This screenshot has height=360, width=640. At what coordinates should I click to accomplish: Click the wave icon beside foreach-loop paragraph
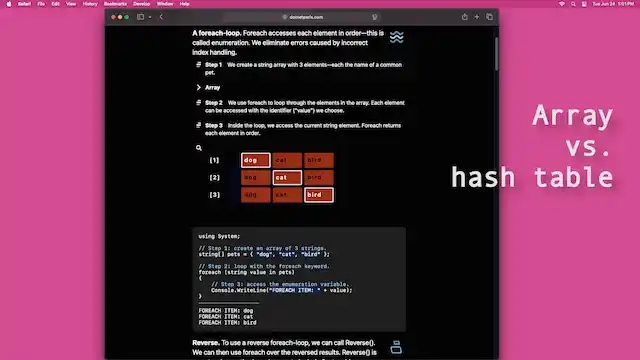pyautogui.click(x=396, y=37)
